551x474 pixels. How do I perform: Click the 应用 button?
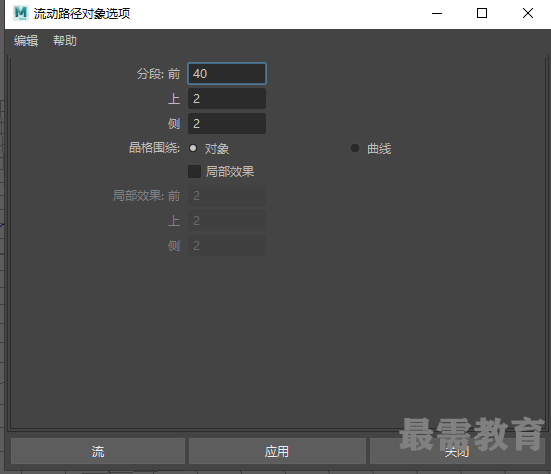click(277, 451)
